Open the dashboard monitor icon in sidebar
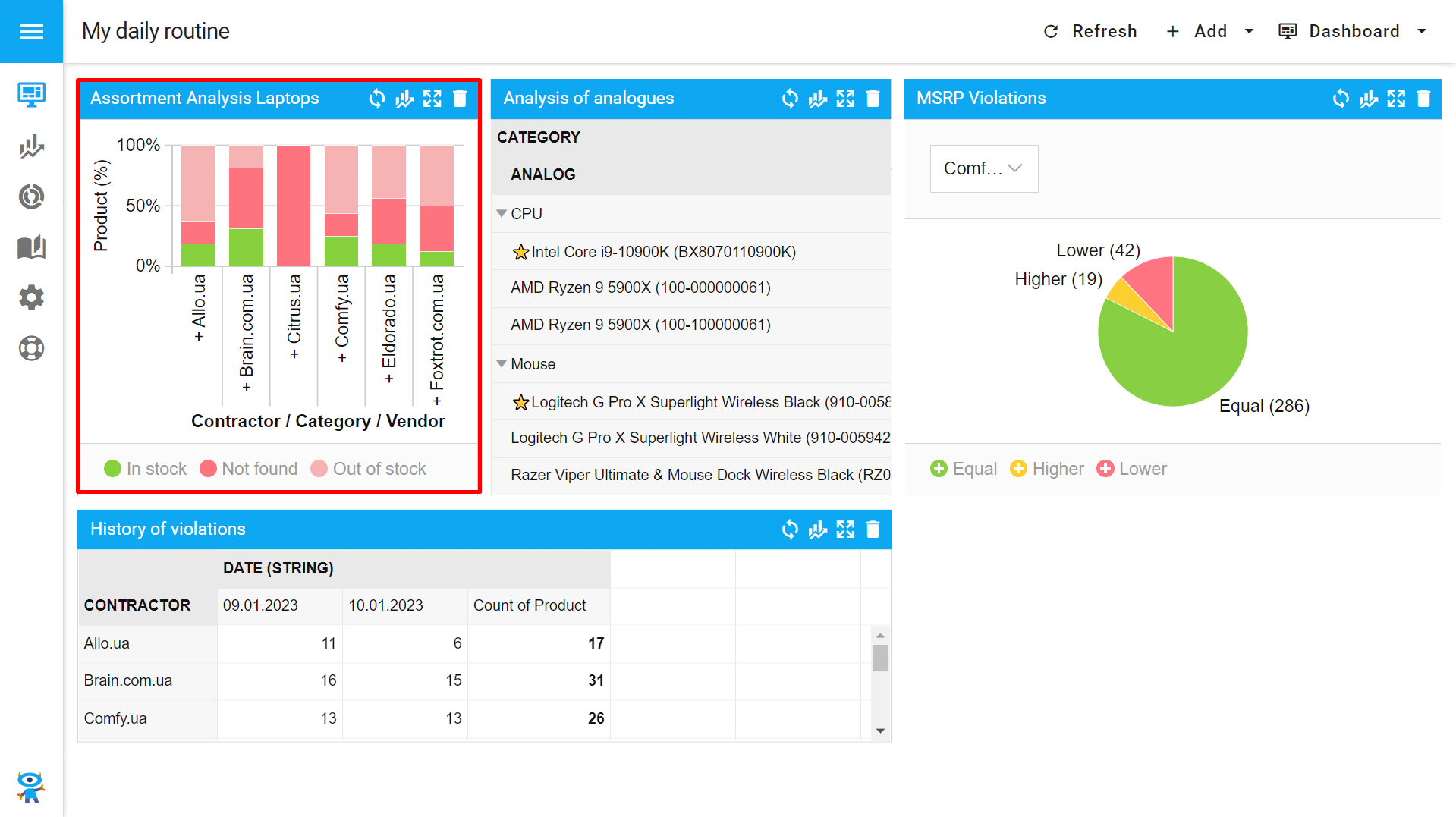 click(x=31, y=94)
